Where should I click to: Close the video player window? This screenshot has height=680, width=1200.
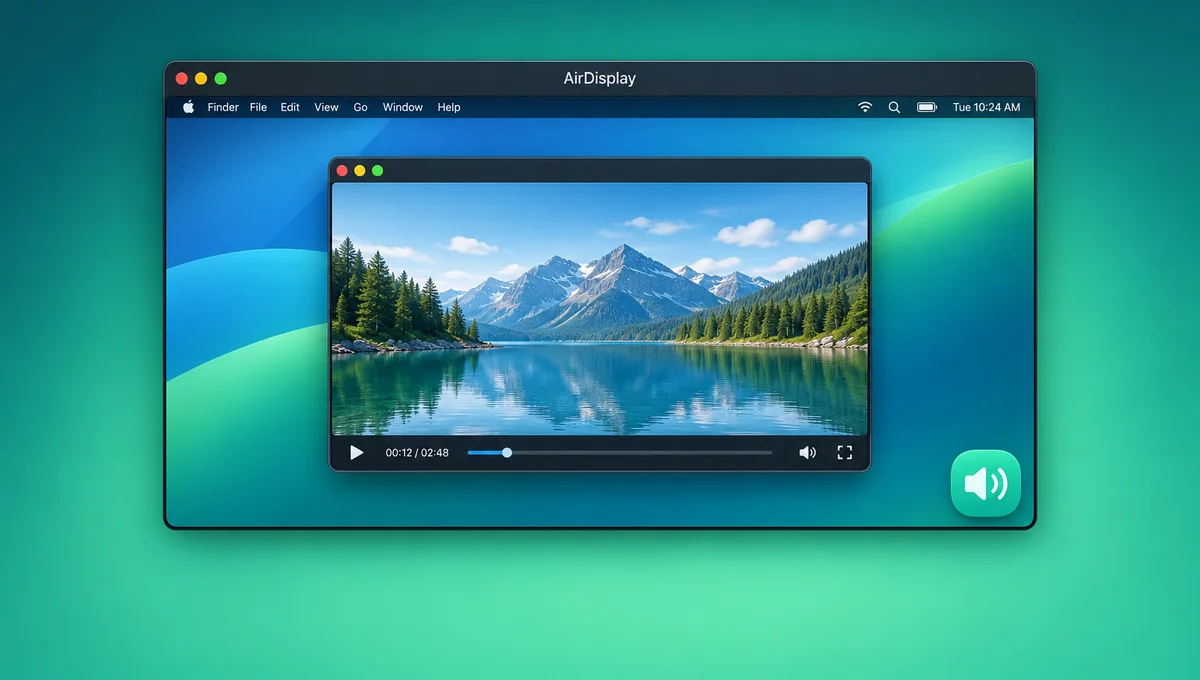pyautogui.click(x=342, y=170)
